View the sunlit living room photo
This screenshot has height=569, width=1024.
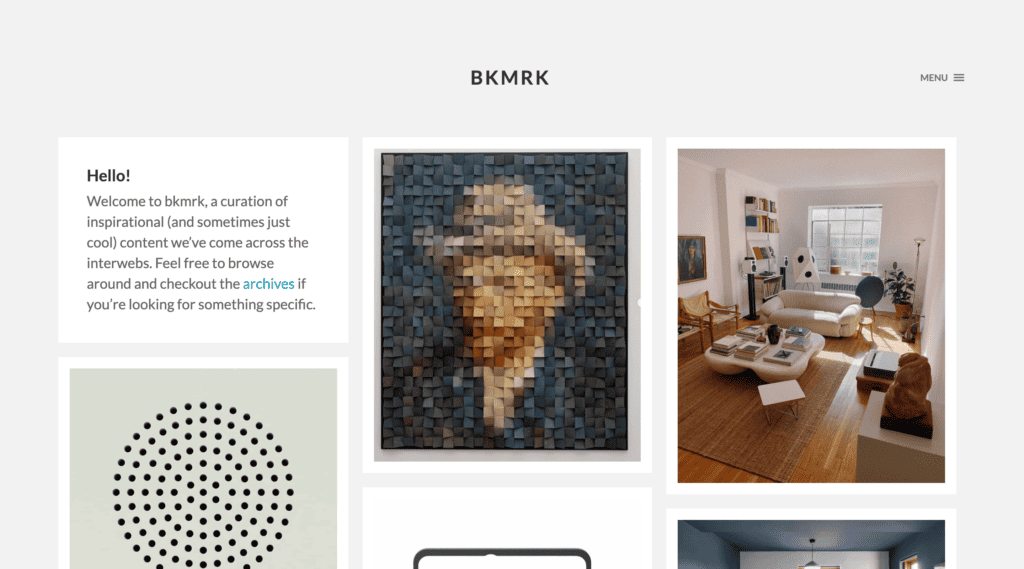810,316
